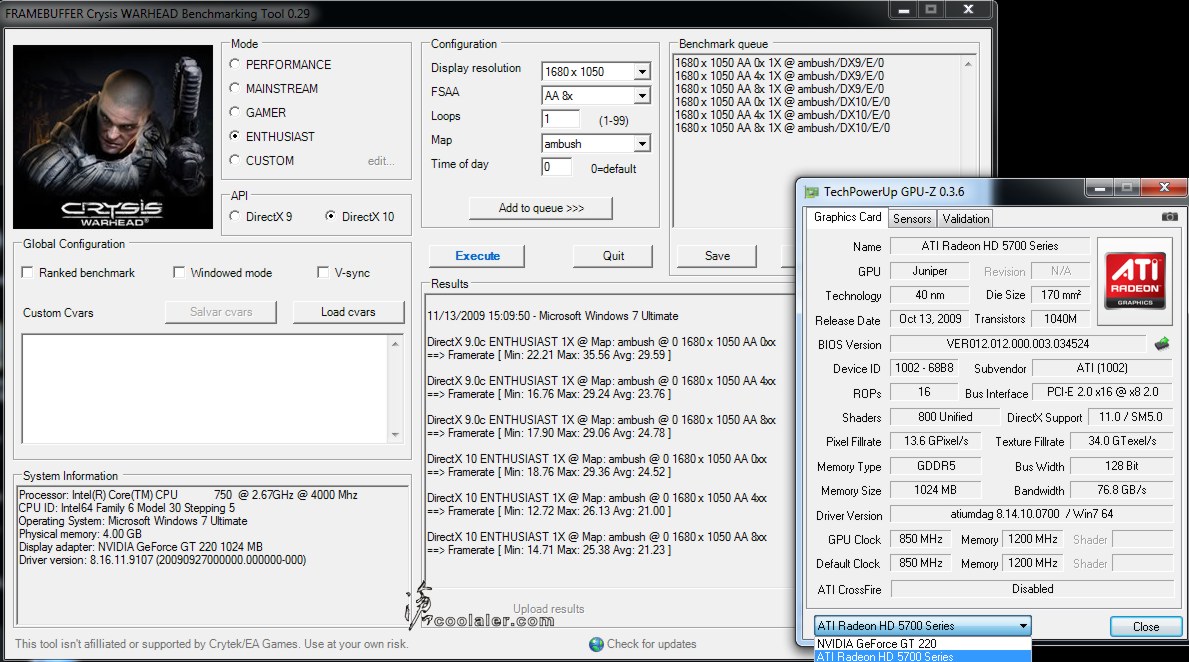This screenshot has width=1189, height=662.
Task: Click the Custom Cvars scrollbar up arrow
Action: pyautogui.click(x=395, y=344)
